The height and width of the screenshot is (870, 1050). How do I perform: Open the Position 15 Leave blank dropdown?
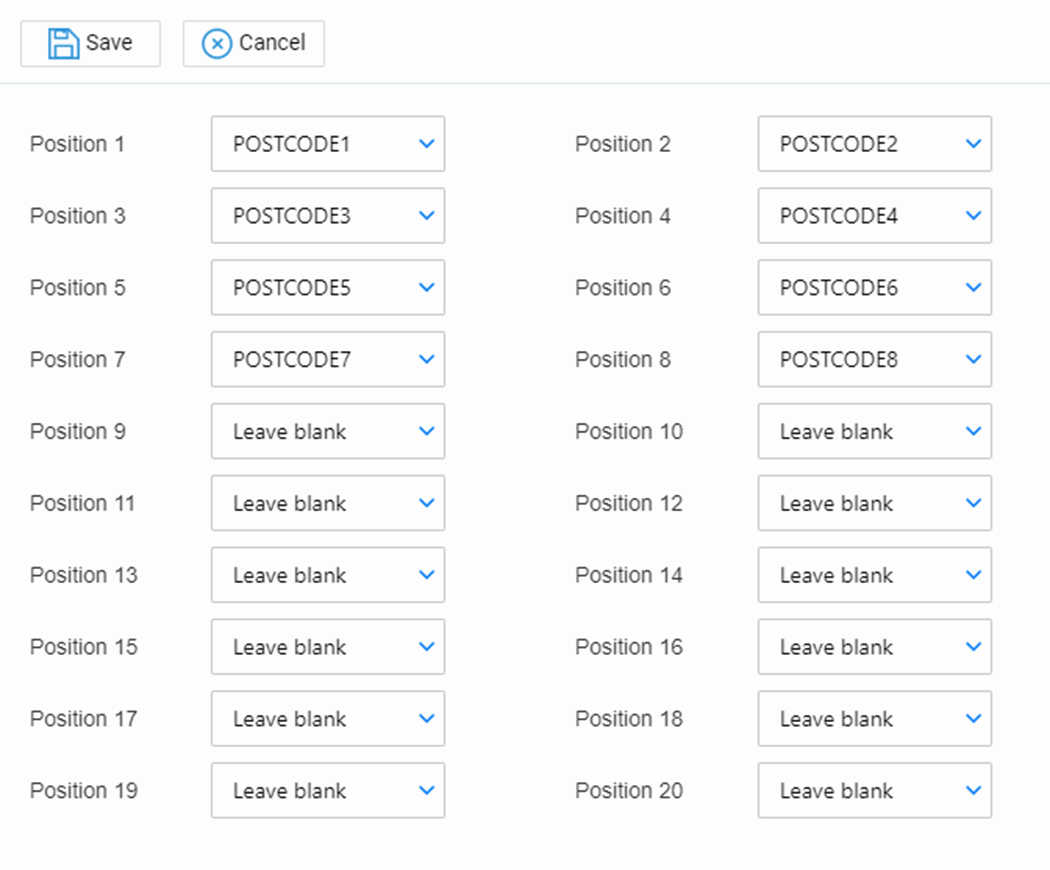[327, 647]
